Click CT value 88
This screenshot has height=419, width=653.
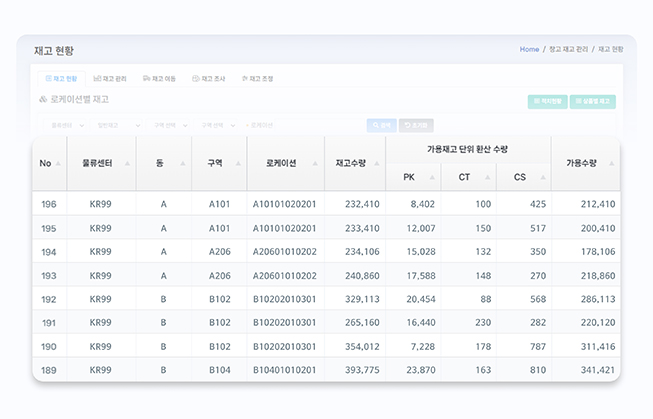point(486,299)
